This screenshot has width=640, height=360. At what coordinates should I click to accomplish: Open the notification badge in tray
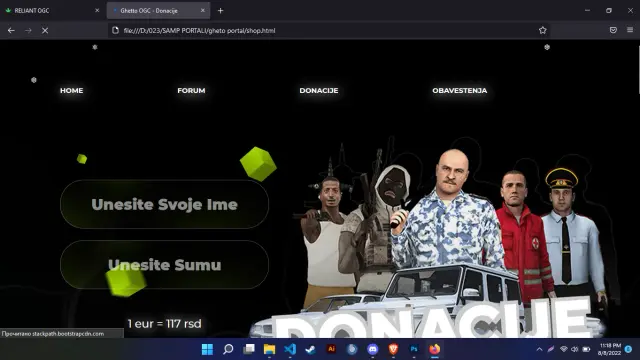point(629,349)
